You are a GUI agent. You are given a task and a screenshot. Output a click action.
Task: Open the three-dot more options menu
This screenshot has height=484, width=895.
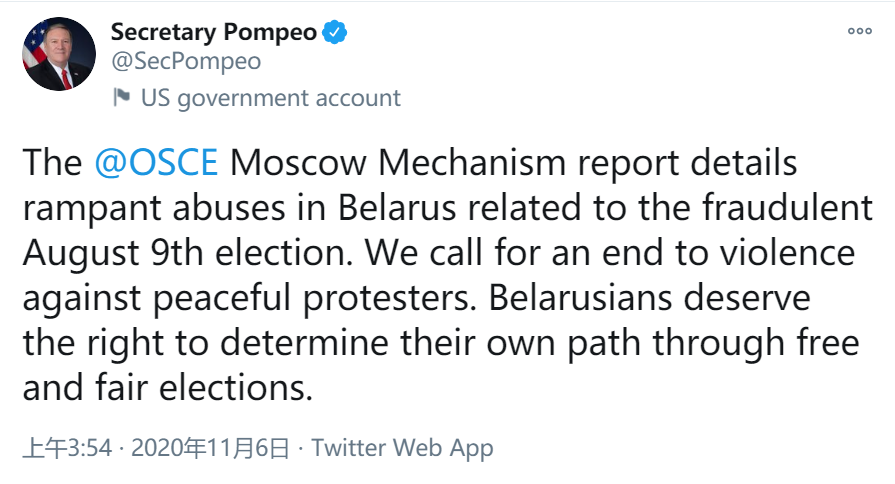tap(859, 31)
